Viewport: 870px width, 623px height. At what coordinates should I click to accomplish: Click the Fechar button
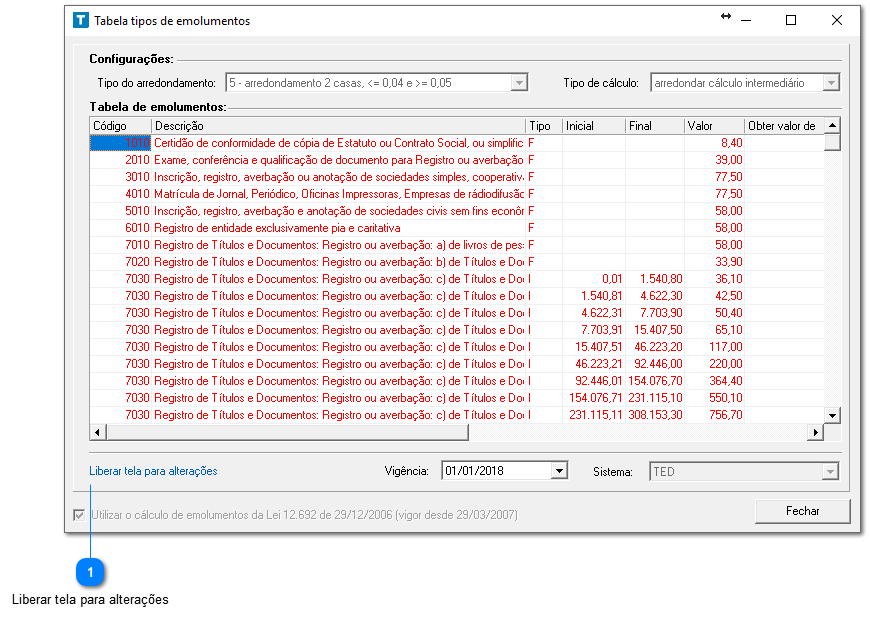802,511
